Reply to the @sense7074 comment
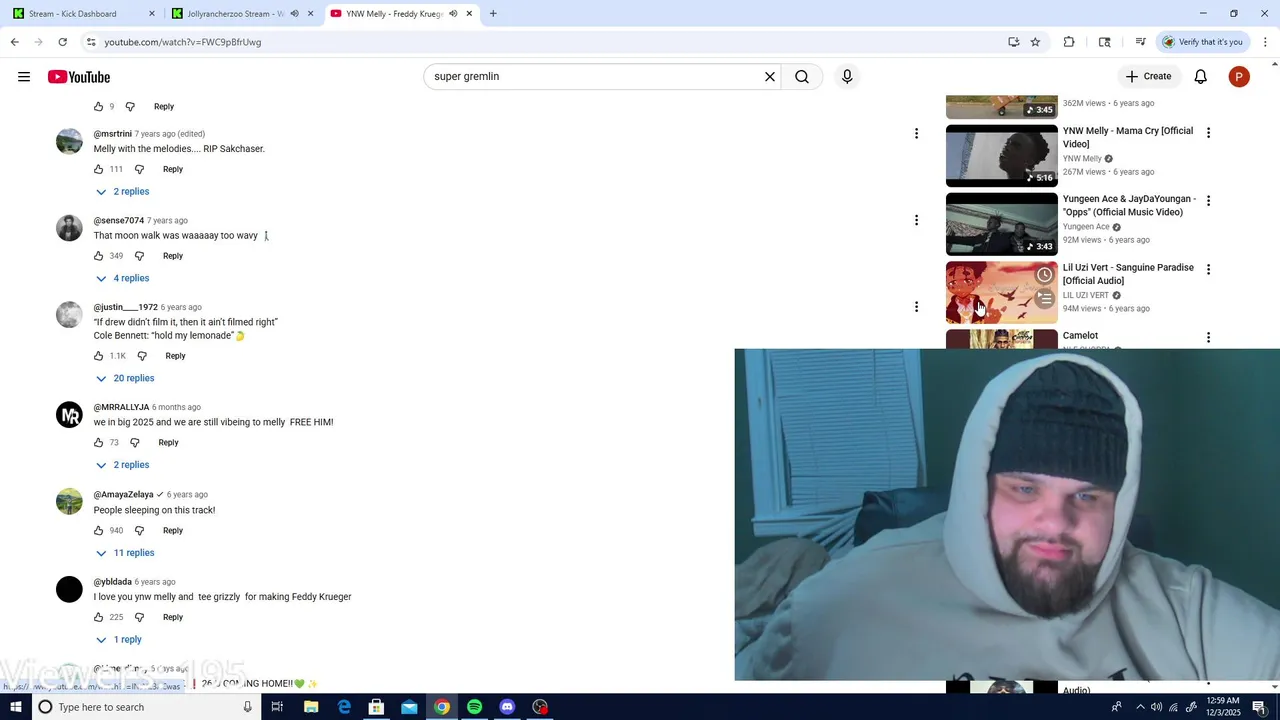Screen dimensions: 1280x720 (173, 256)
